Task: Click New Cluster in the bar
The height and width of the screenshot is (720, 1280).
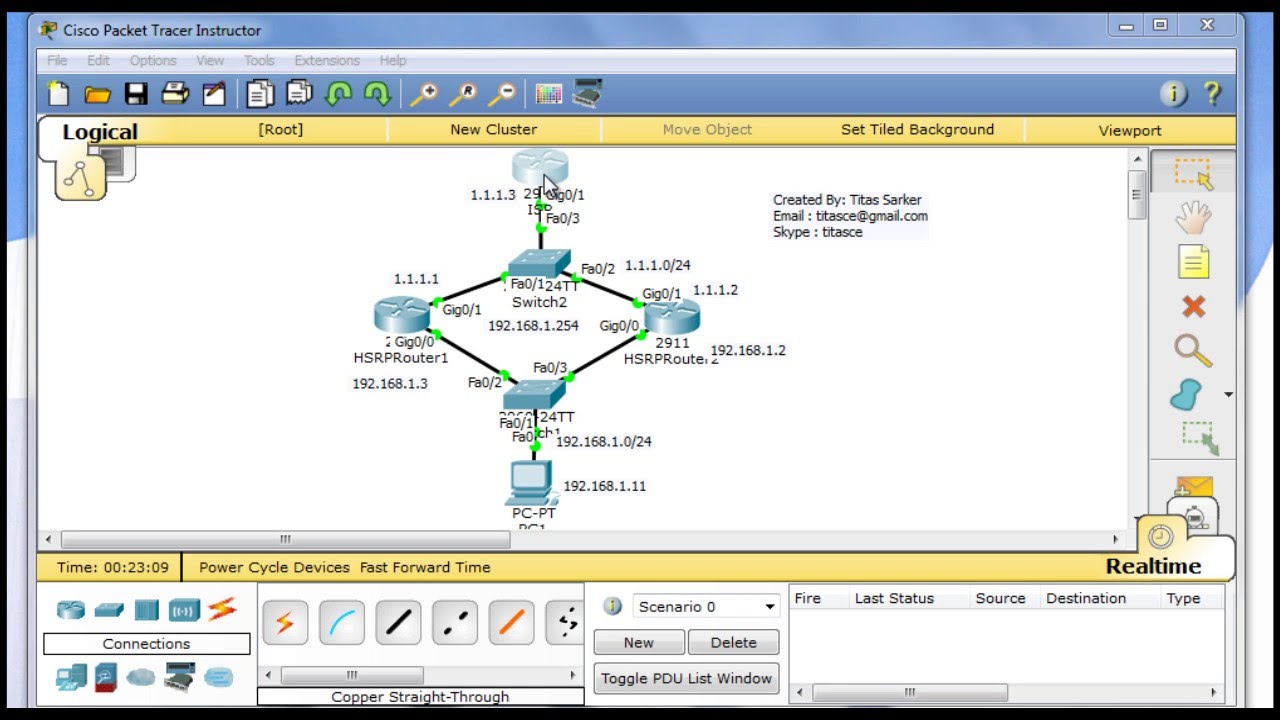Action: click(x=493, y=129)
